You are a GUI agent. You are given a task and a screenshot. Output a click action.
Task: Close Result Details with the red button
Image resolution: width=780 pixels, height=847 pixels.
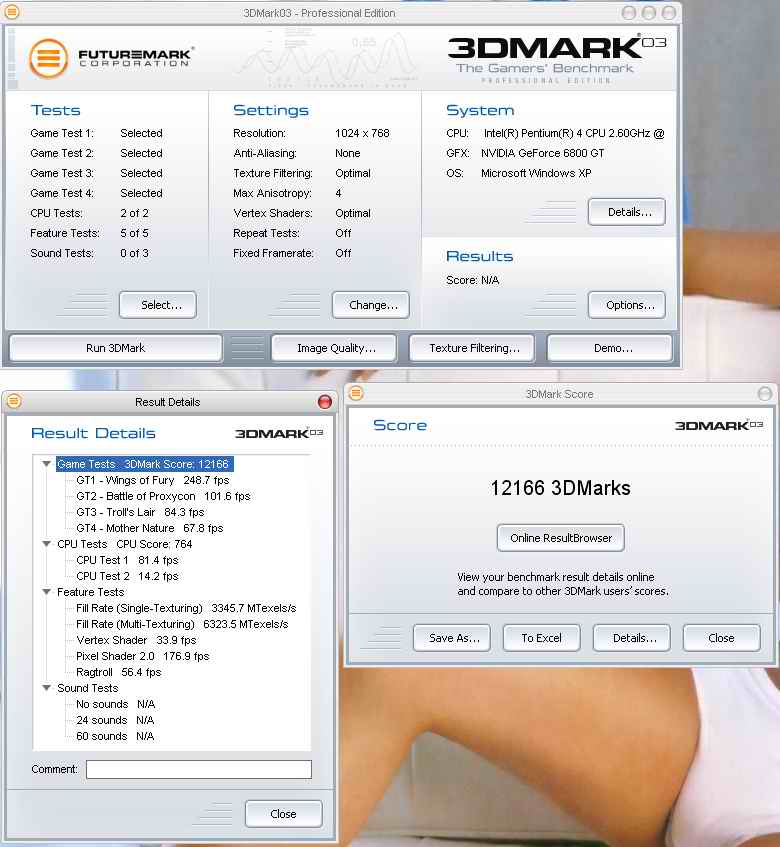point(325,402)
